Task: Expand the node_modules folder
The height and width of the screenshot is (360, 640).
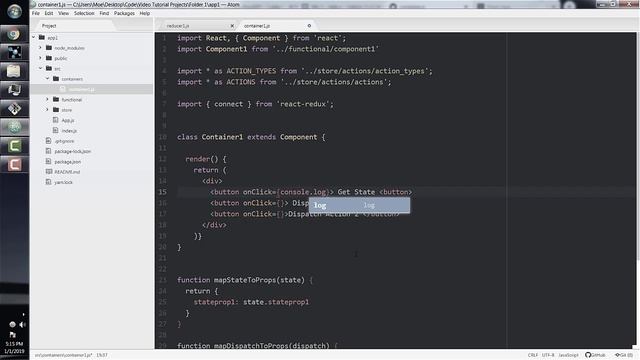Action: point(40,48)
